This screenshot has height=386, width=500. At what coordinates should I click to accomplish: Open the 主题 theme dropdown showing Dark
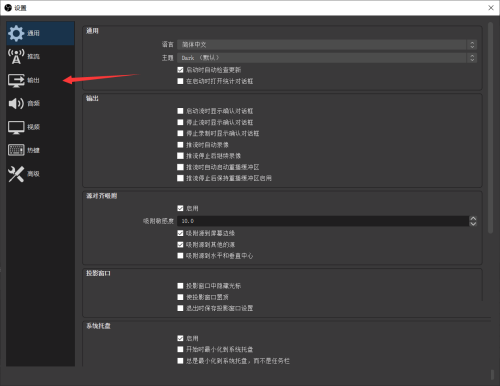click(x=327, y=58)
